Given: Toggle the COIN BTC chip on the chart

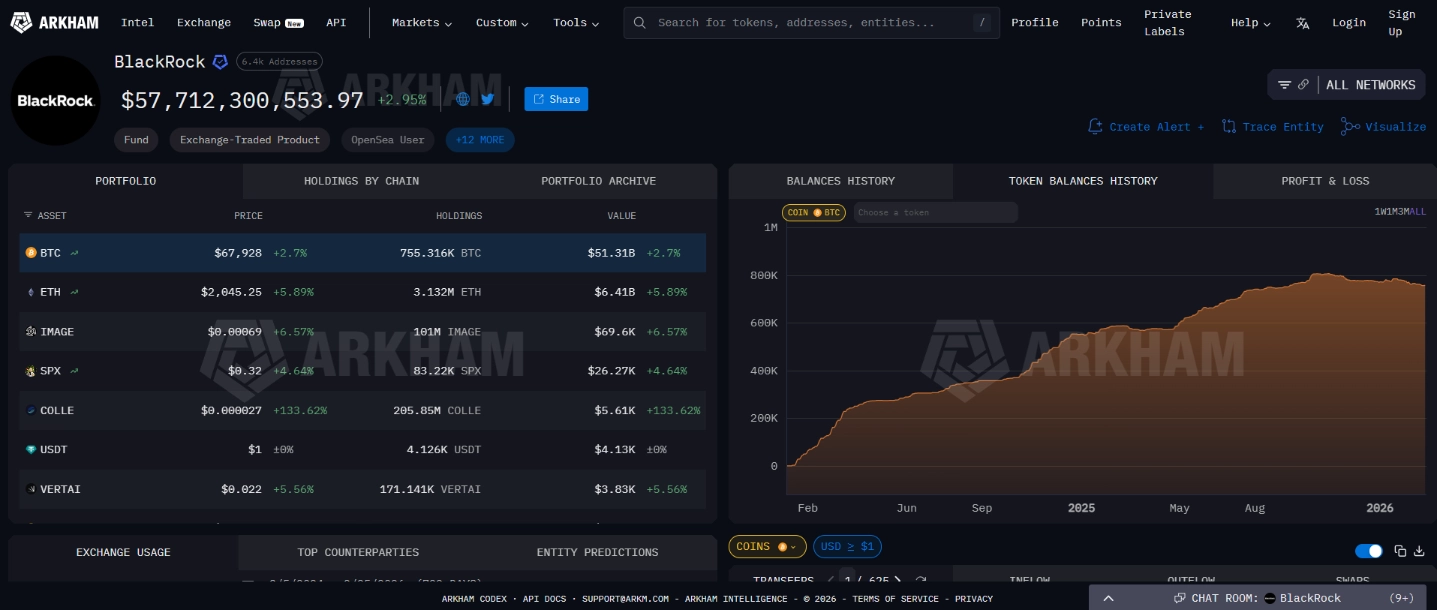Looking at the screenshot, I should pos(813,212).
